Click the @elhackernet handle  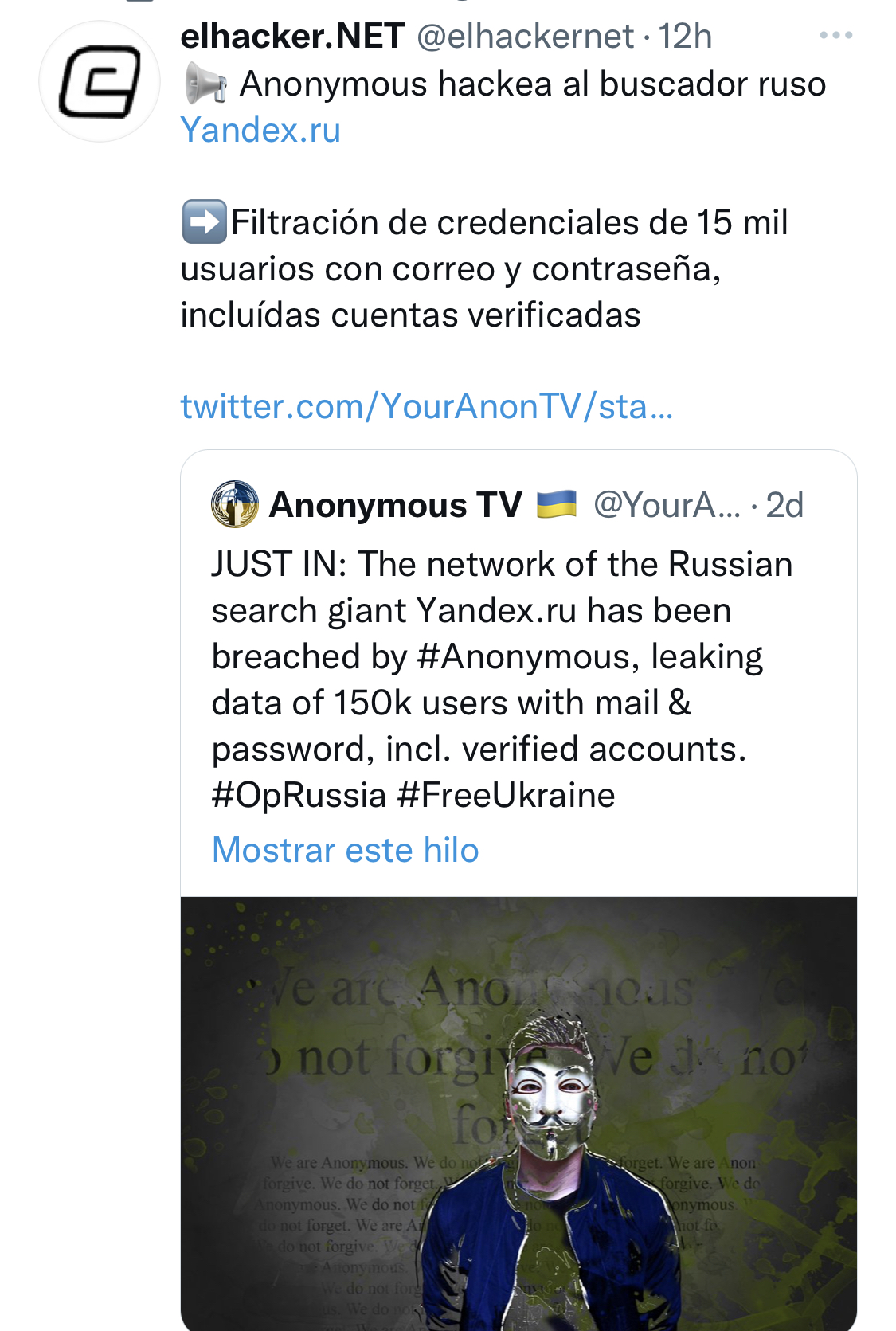[525, 37]
